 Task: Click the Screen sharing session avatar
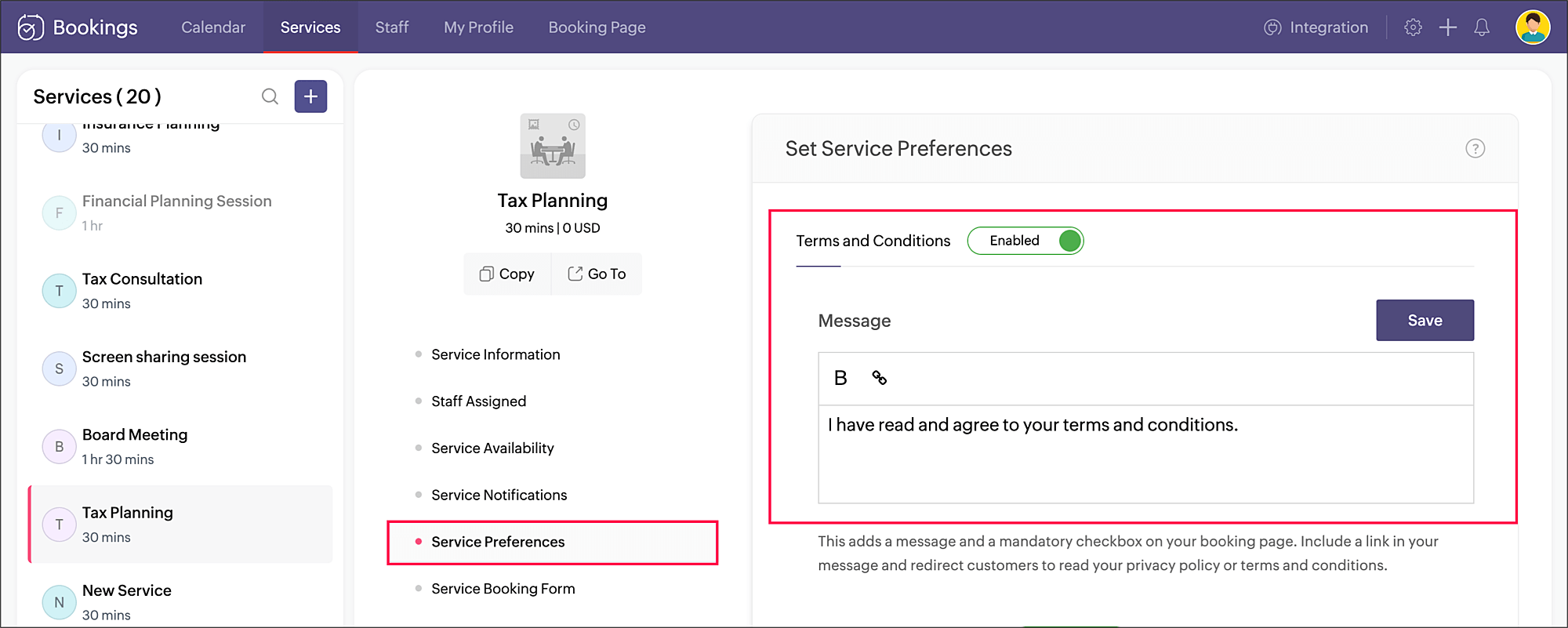(59, 368)
